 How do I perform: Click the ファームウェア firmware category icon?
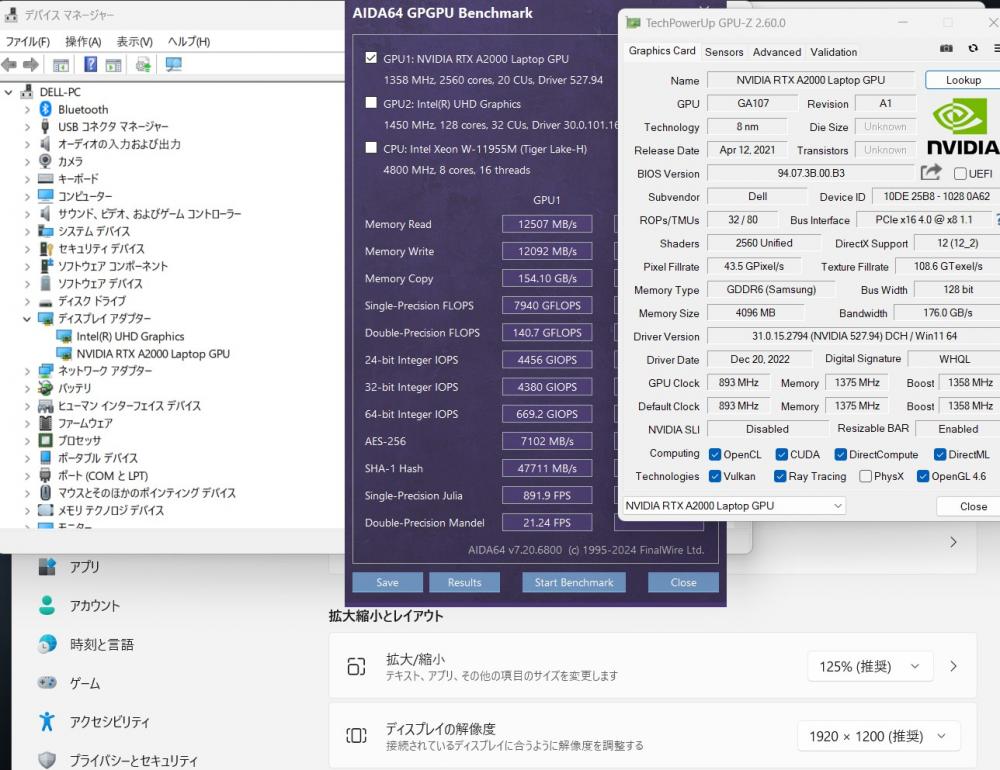(x=45, y=423)
